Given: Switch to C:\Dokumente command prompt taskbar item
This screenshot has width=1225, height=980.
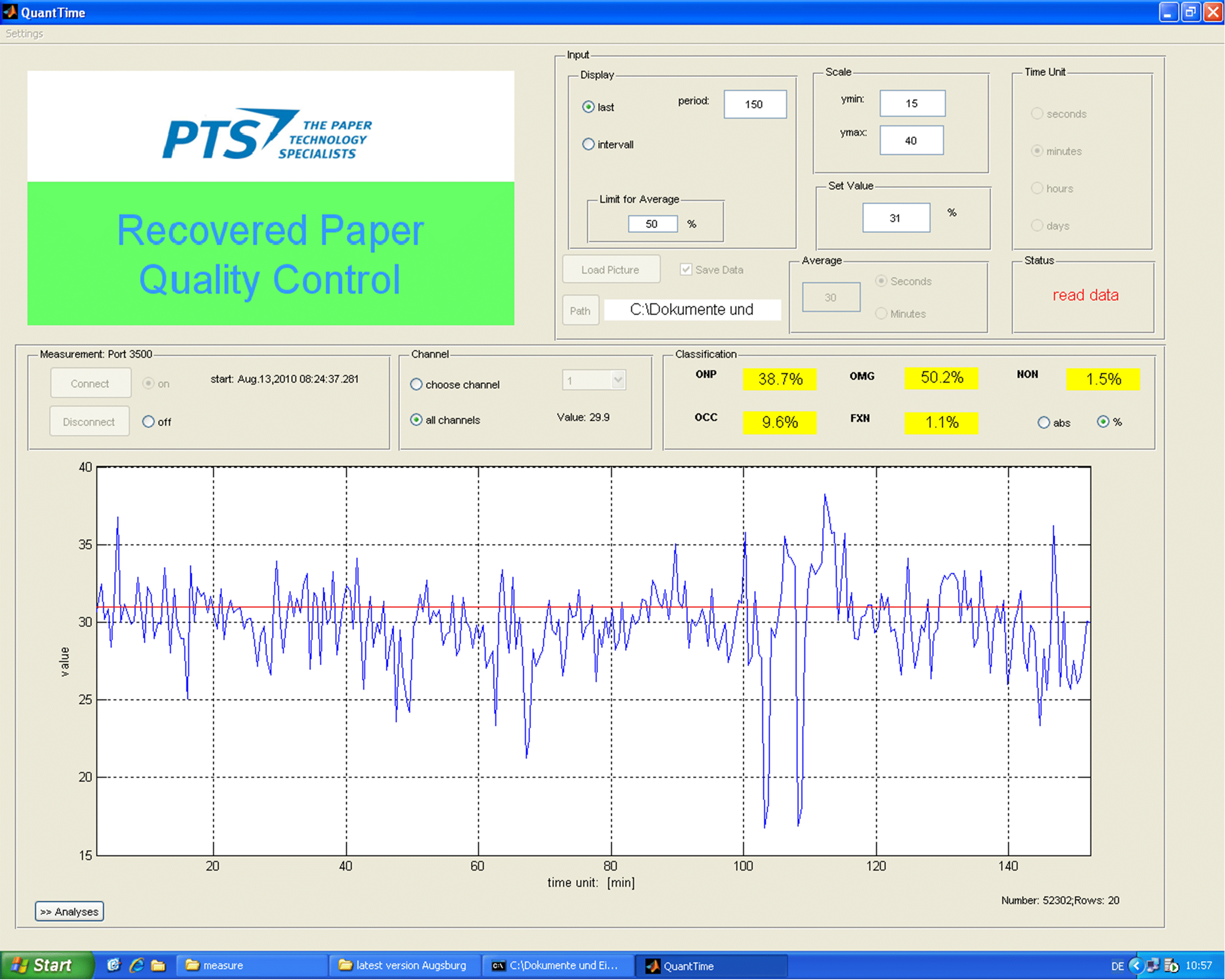Looking at the screenshot, I should (558, 965).
